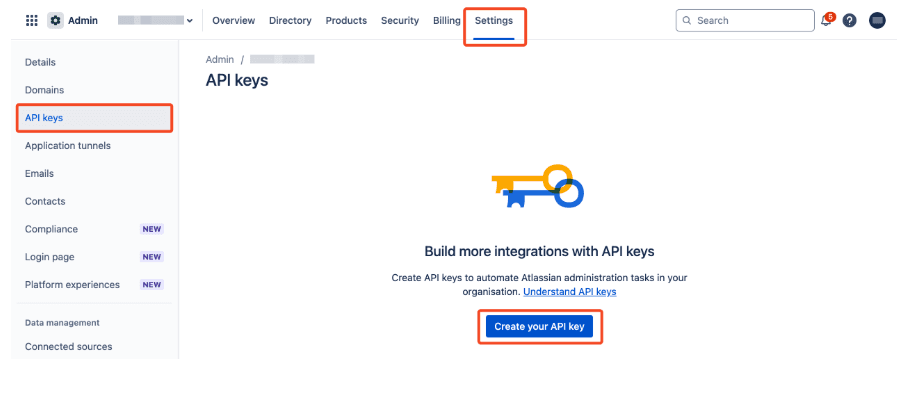Open the app switcher grid icon
This screenshot has width=897, height=406.
pos(32,21)
